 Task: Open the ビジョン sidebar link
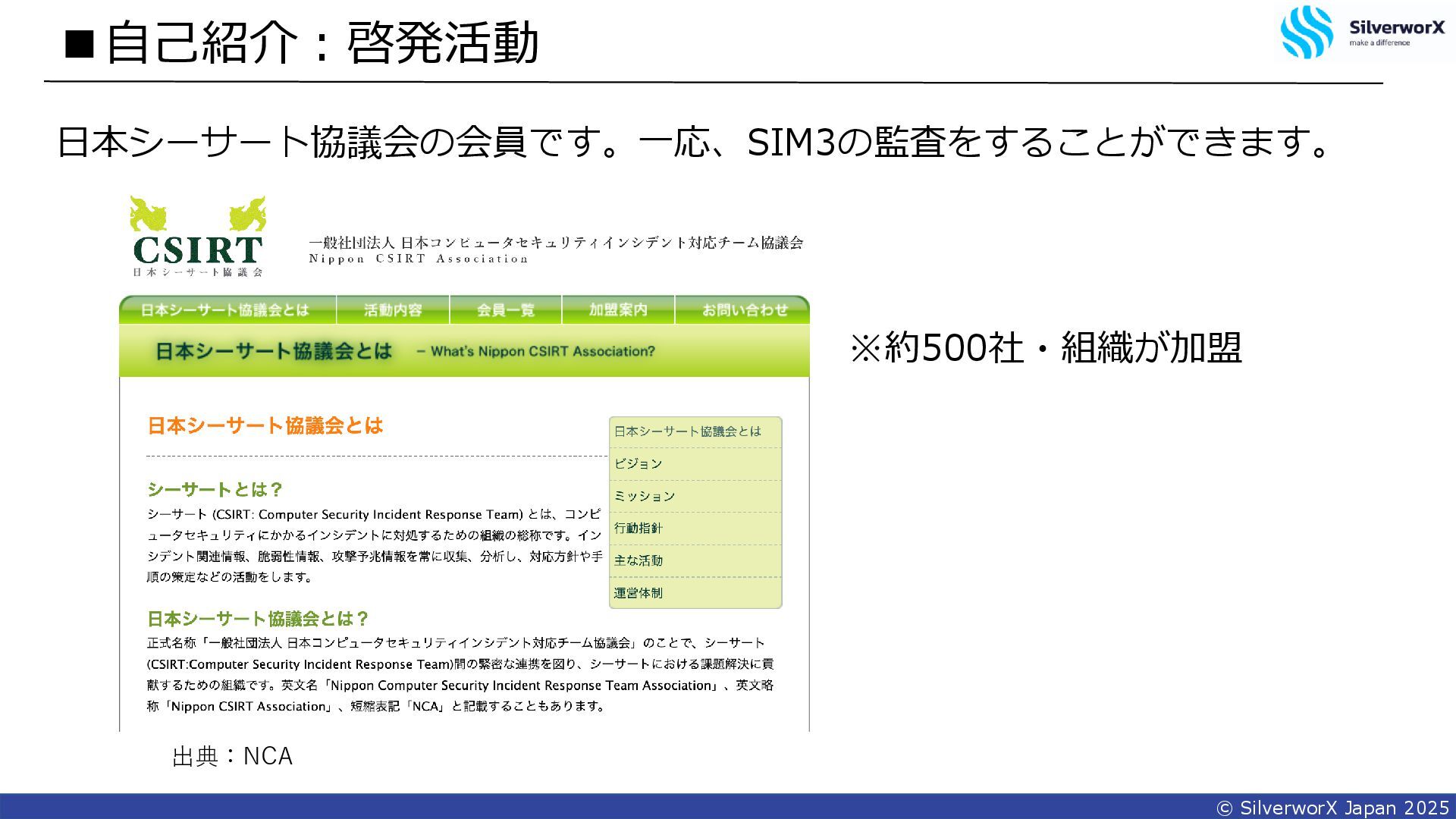click(x=638, y=464)
